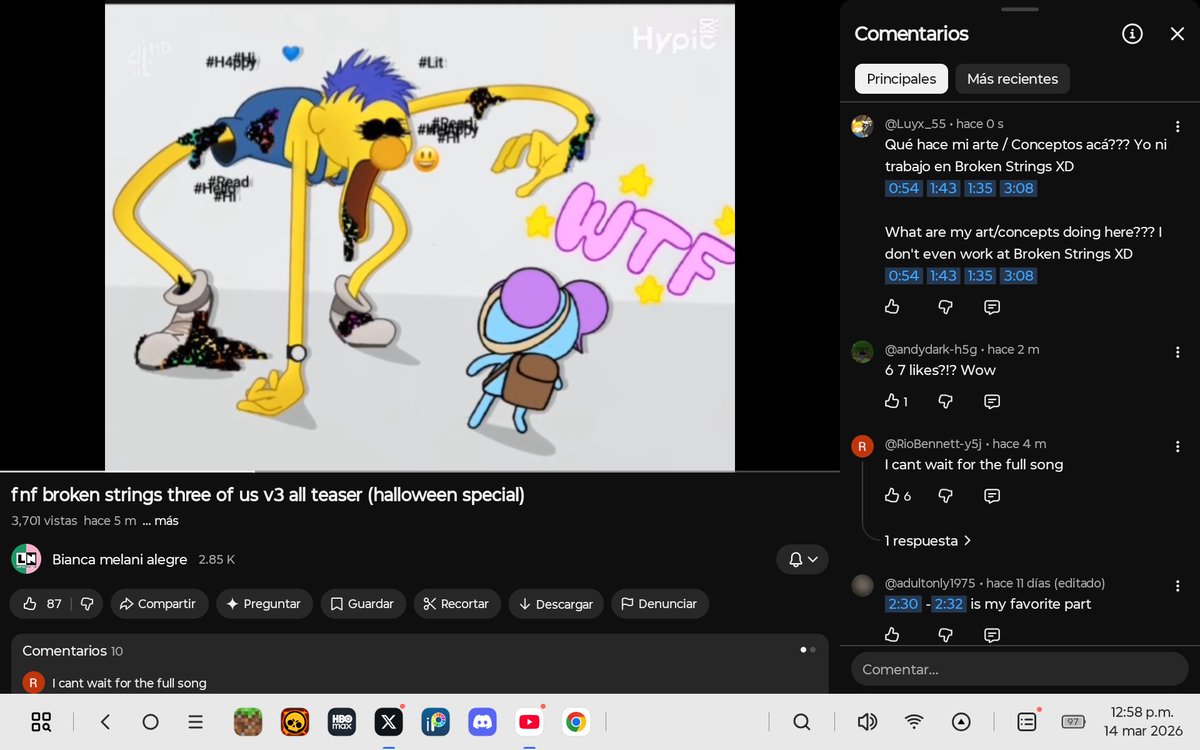1200x750 pixels.
Task: Dislike the video
Action: click(x=87, y=604)
